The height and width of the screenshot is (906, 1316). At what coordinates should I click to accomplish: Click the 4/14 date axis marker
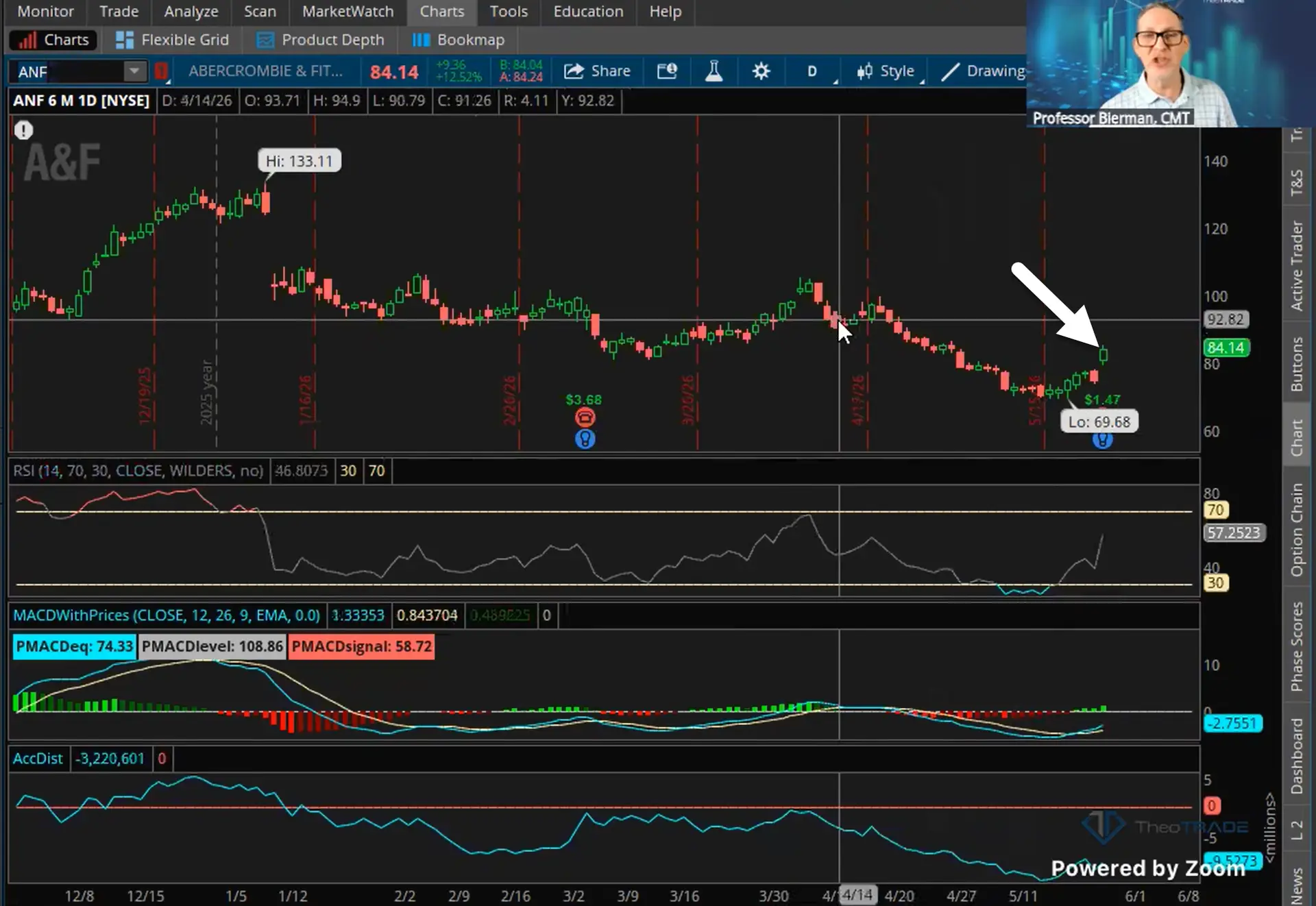pos(857,895)
